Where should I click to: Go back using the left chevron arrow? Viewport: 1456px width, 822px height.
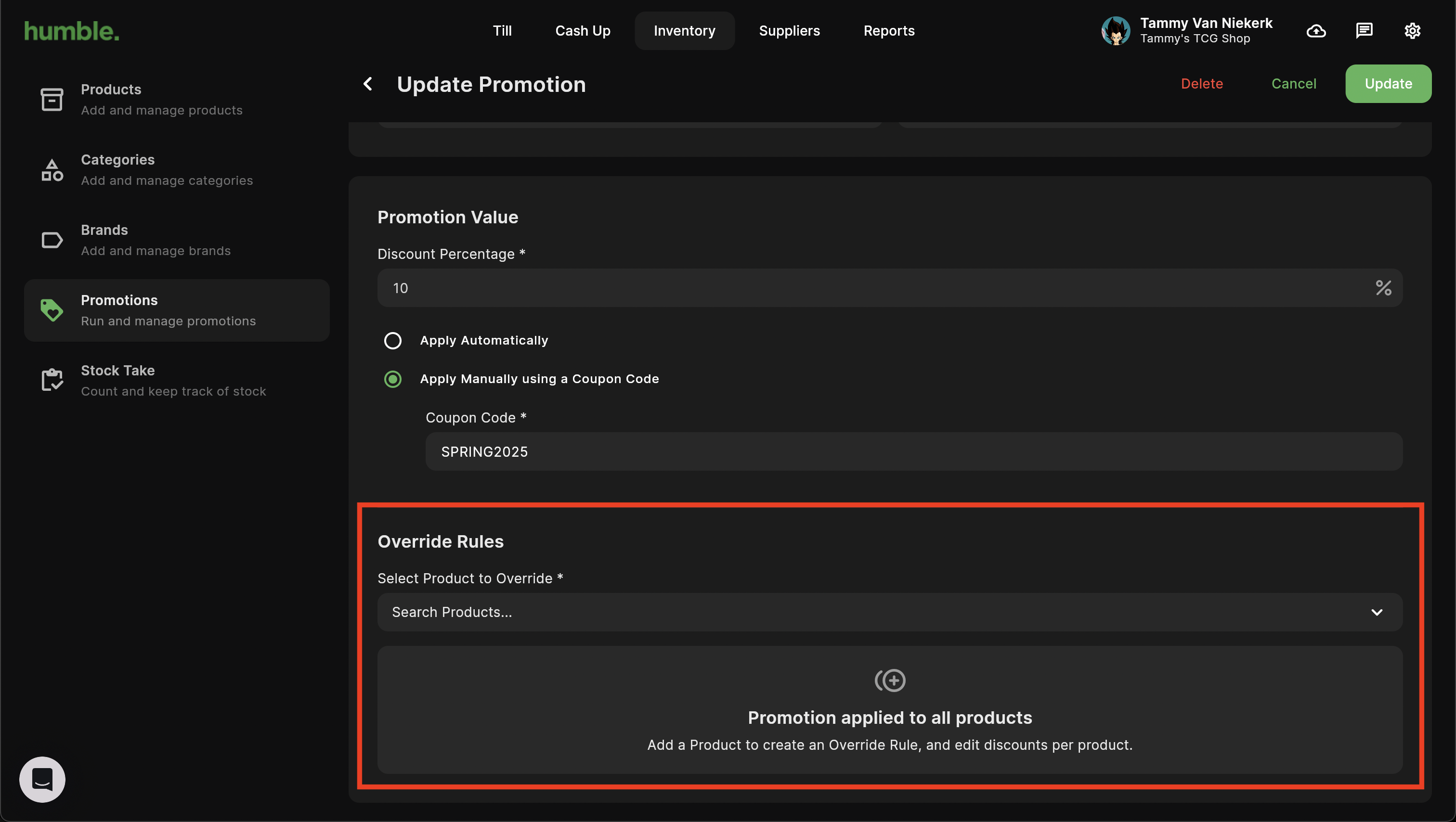[x=368, y=84]
